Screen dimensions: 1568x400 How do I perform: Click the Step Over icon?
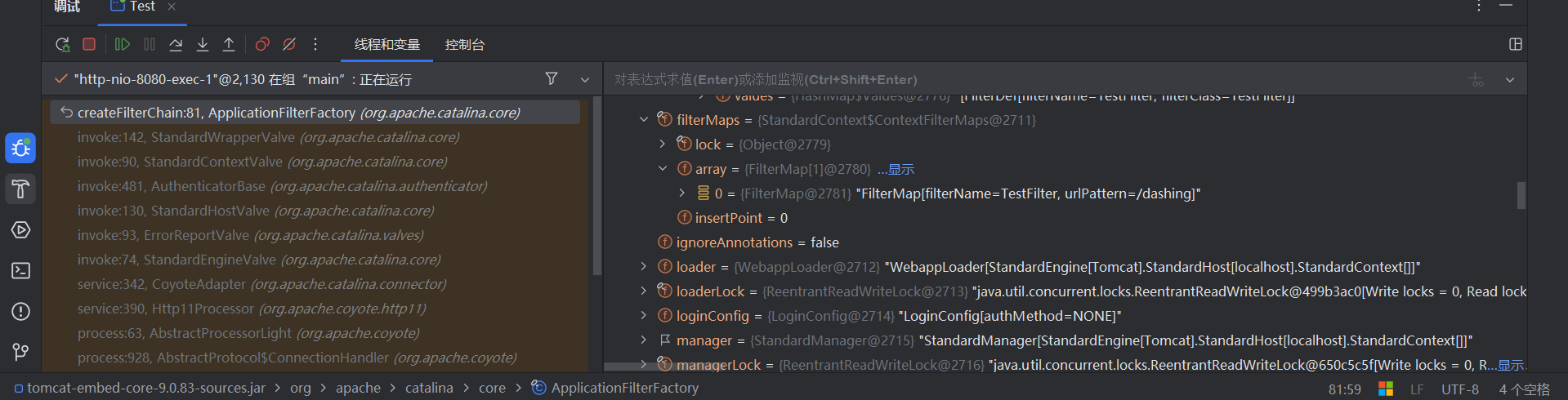tap(176, 45)
